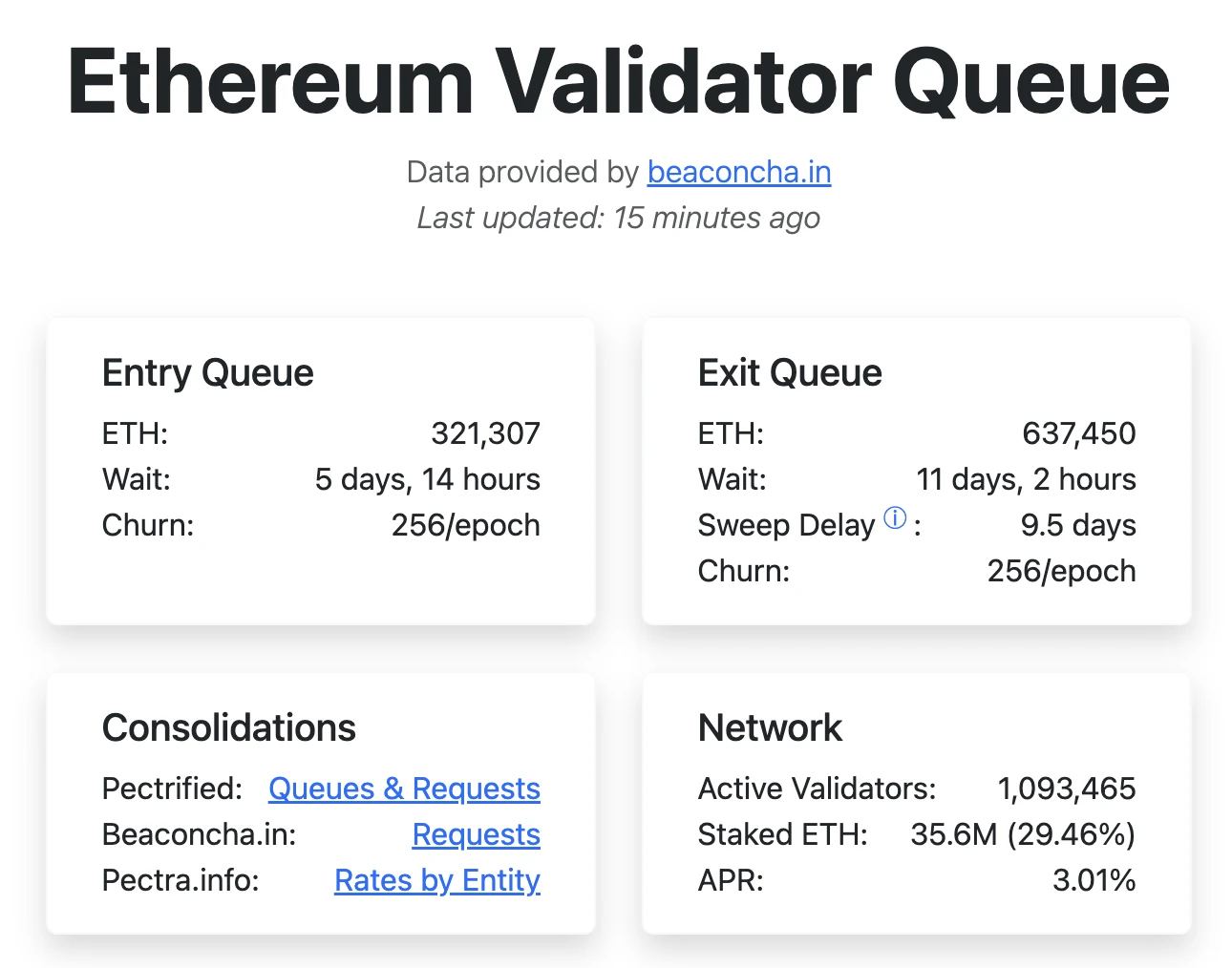Click the Exit Queue 11 days wait time

pos(1025,479)
